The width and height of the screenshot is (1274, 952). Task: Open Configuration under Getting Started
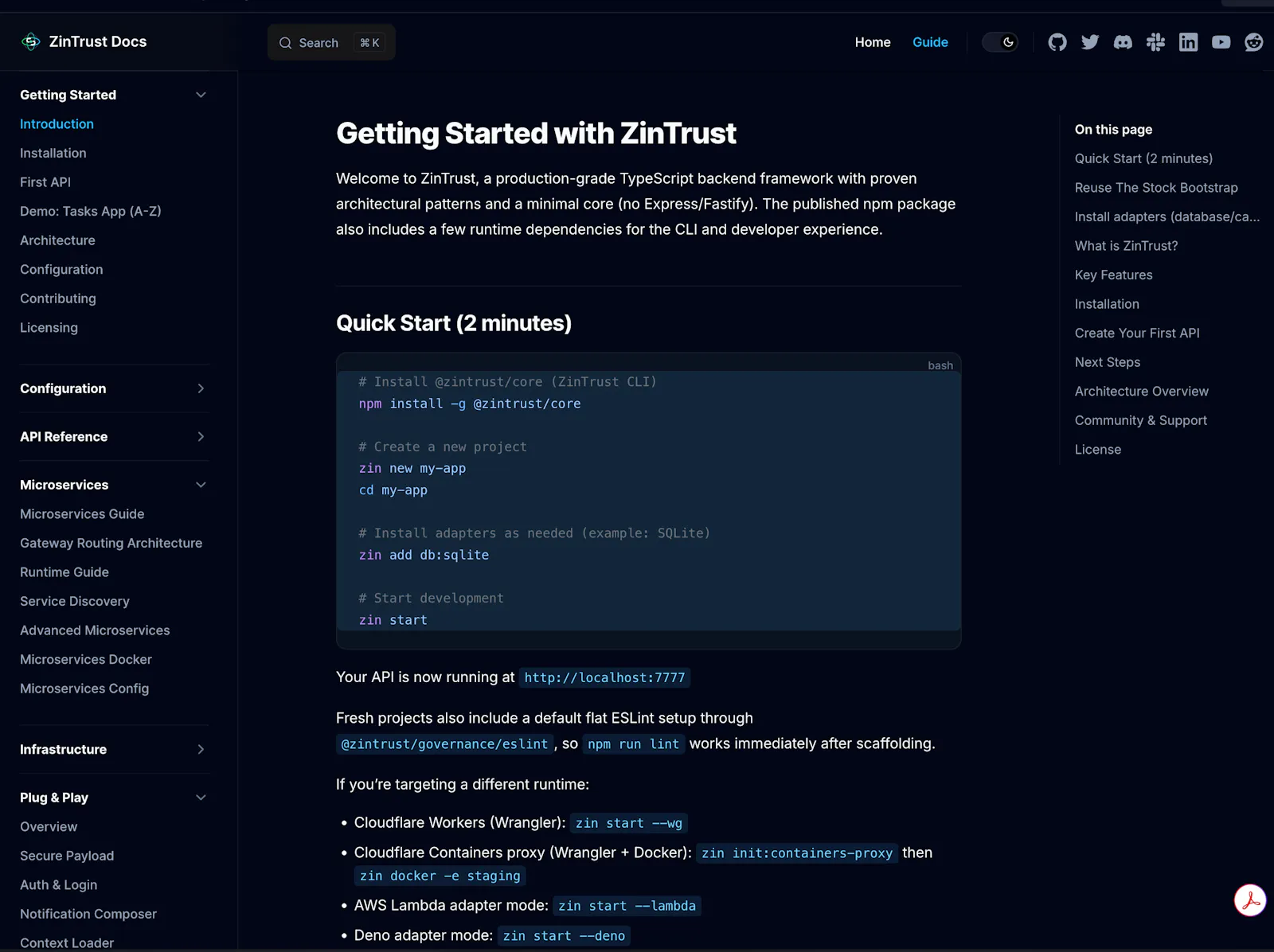pyautogui.click(x=61, y=269)
